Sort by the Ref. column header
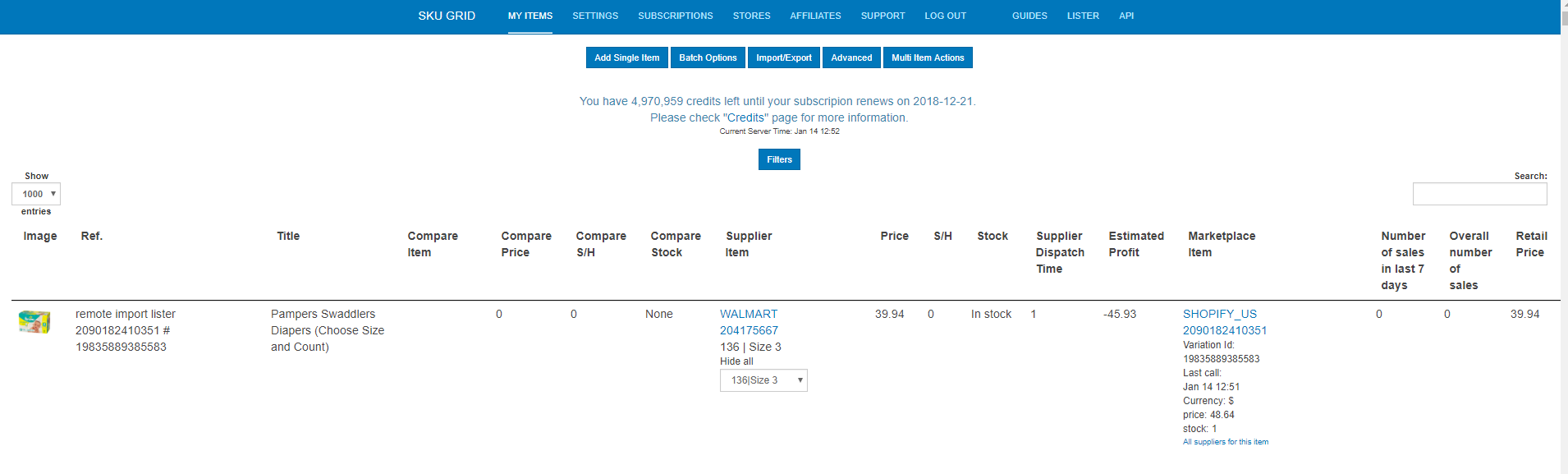The width and height of the screenshot is (1568, 474). (x=92, y=236)
